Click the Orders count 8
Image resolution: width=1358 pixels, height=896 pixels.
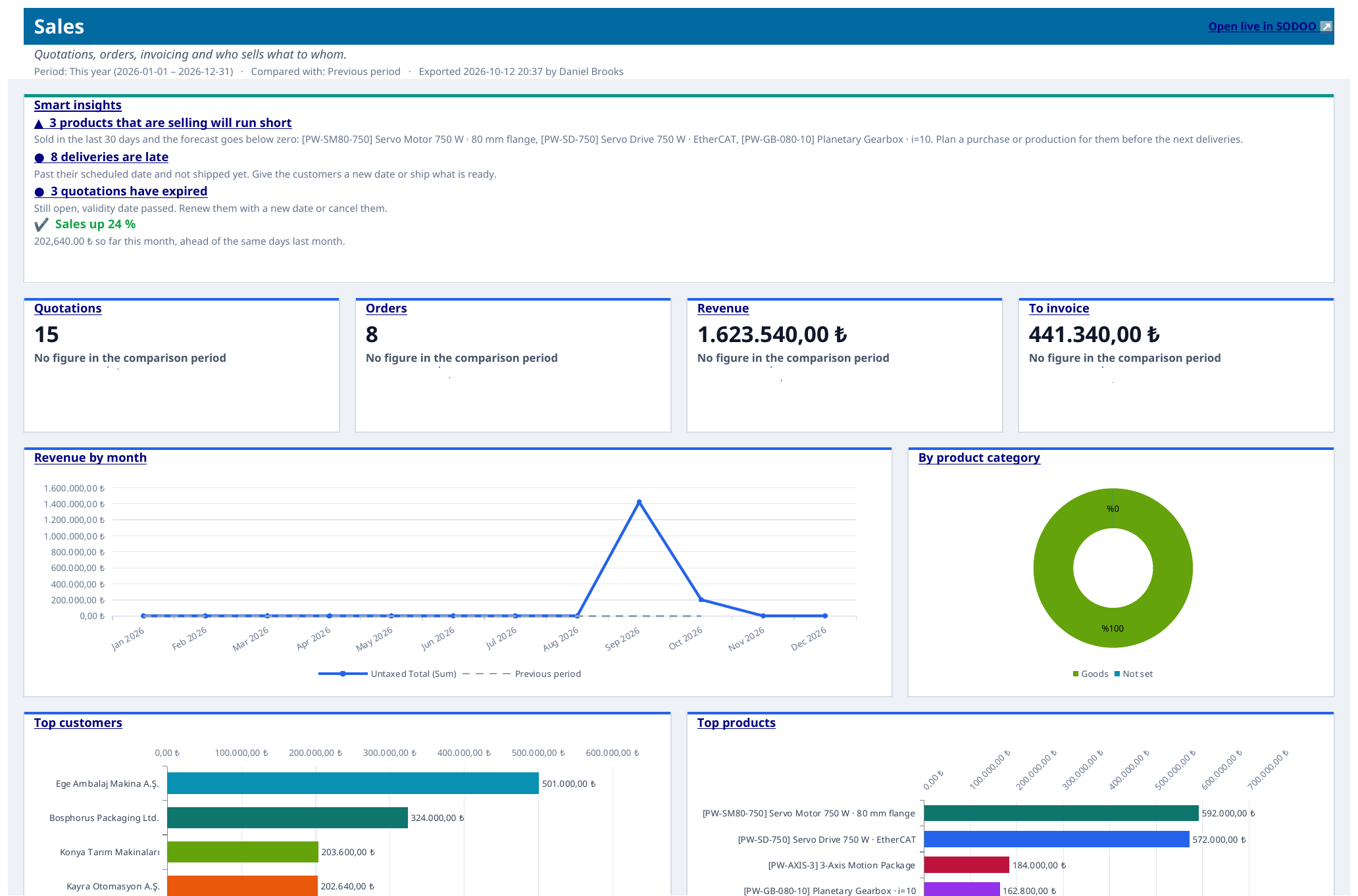coord(372,335)
